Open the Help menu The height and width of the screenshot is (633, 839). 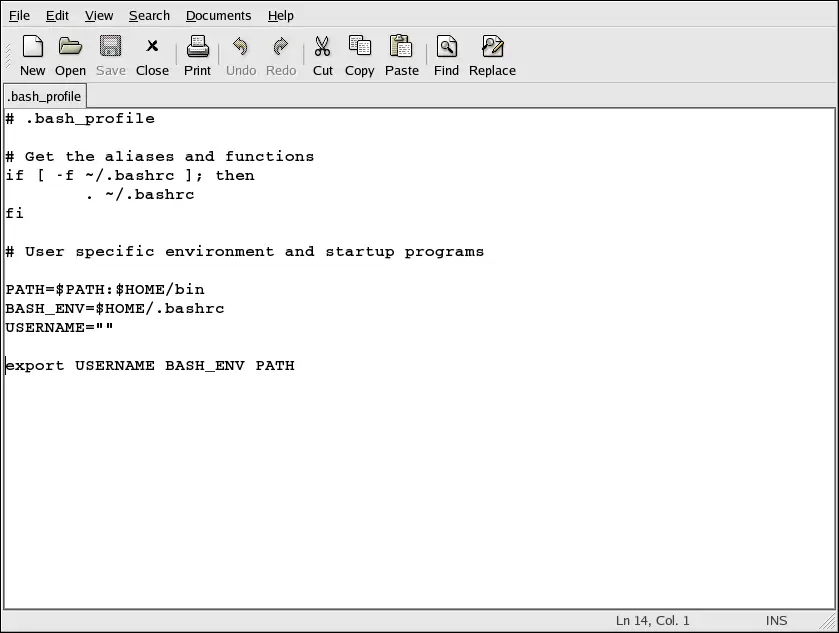[281, 15]
